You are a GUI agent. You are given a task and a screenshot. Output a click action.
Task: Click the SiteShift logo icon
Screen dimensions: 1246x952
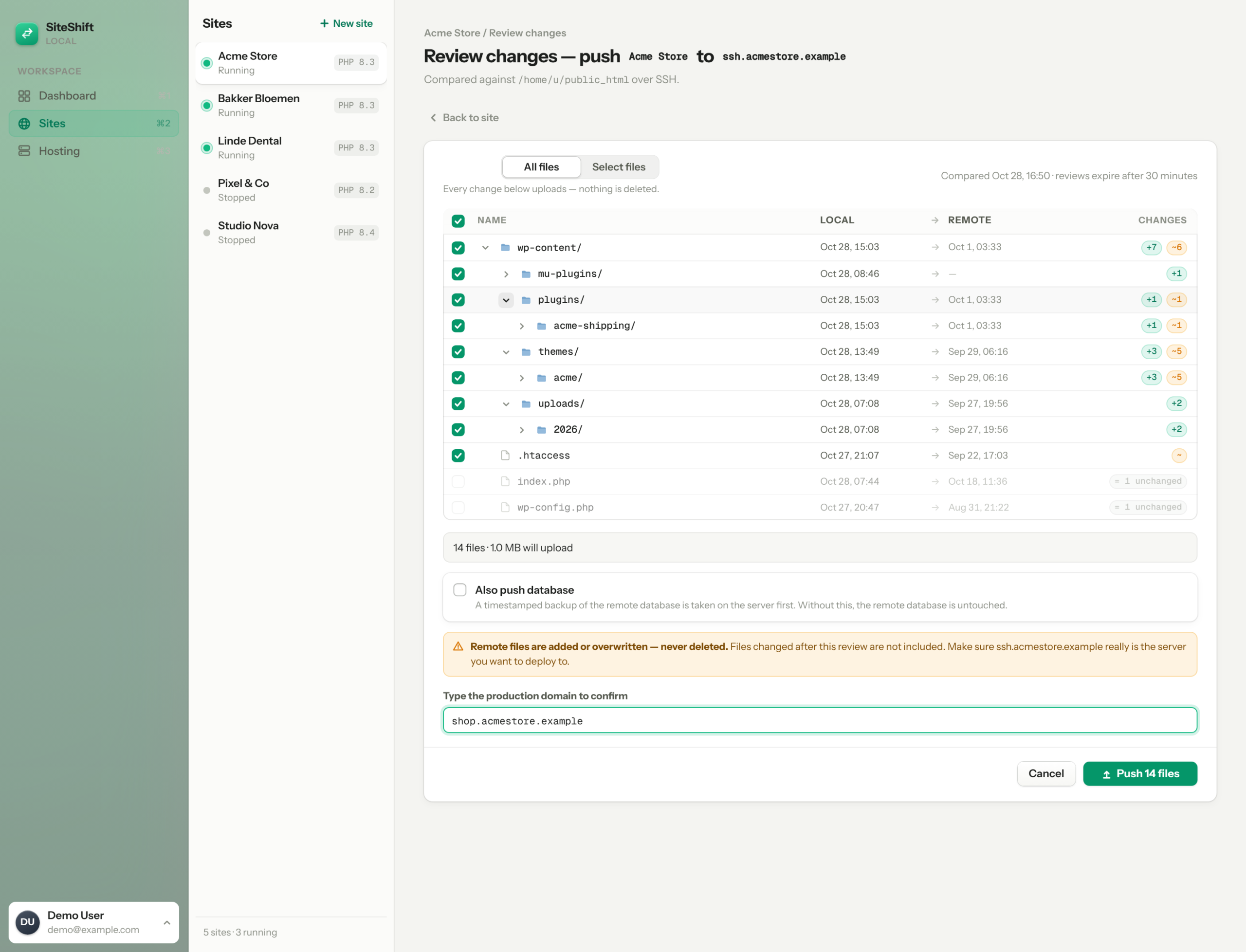[x=27, y=34]
